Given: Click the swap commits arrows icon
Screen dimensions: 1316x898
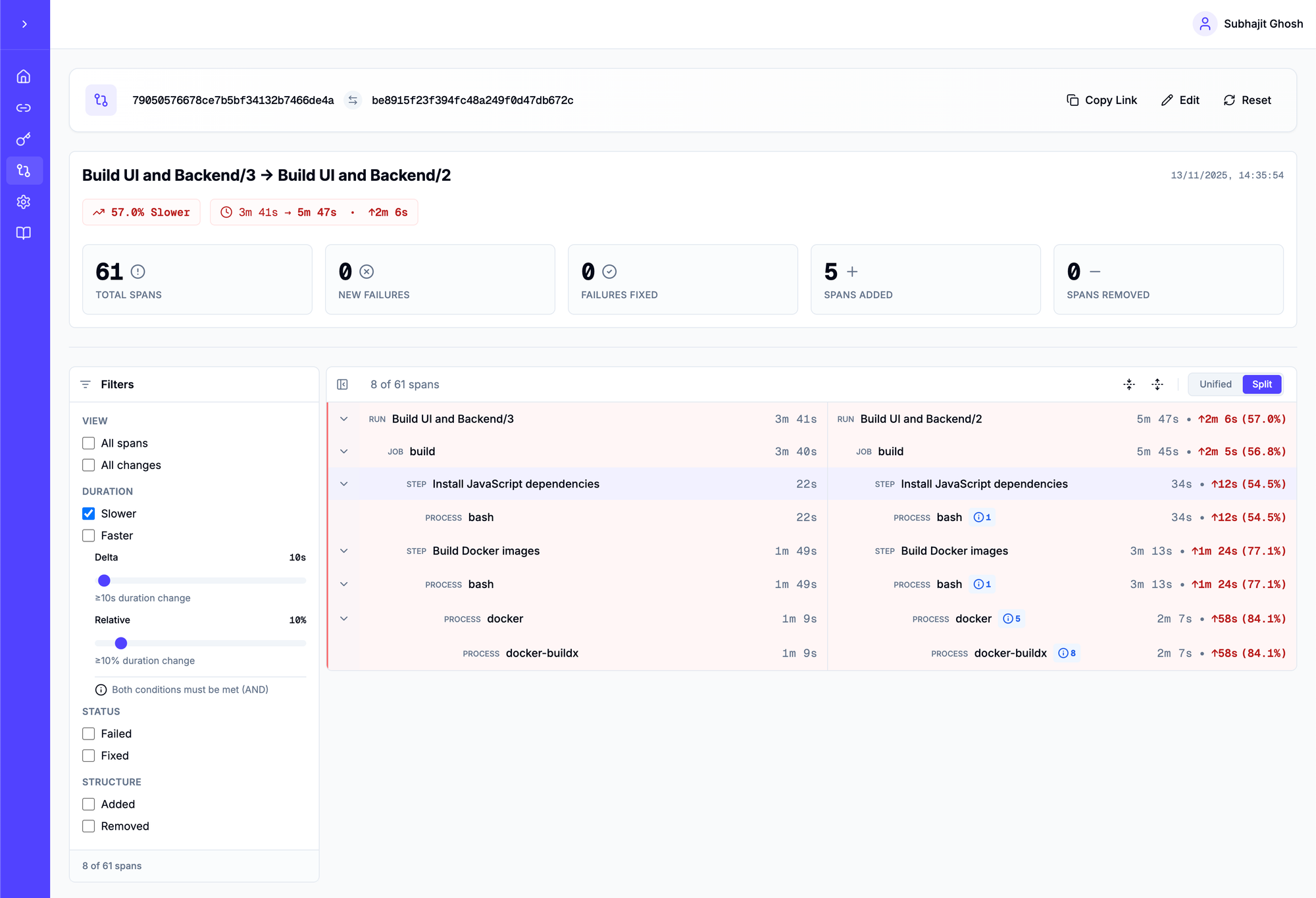Looking at the screenshot, I should [x=353, y=100].
